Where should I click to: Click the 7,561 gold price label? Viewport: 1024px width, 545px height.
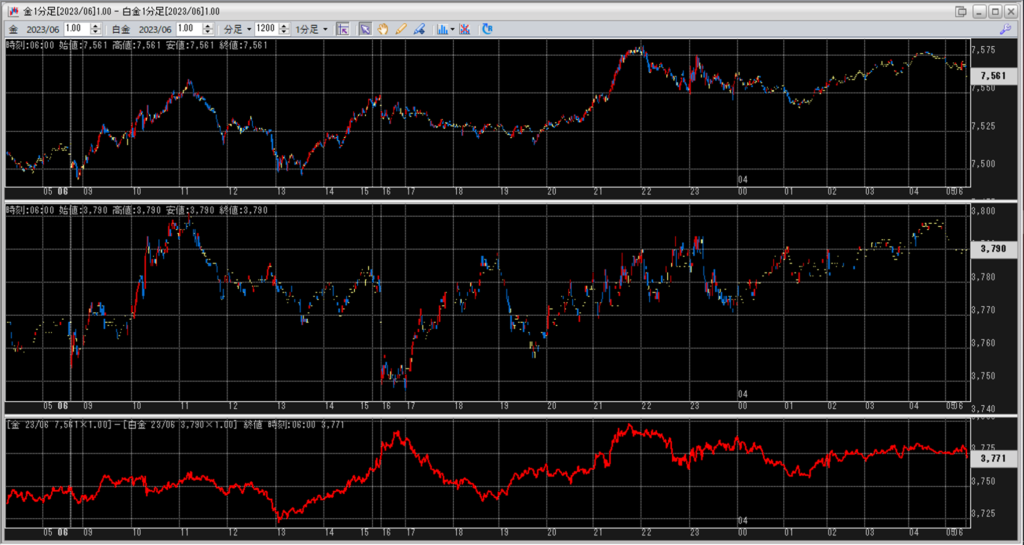point(993,76)
